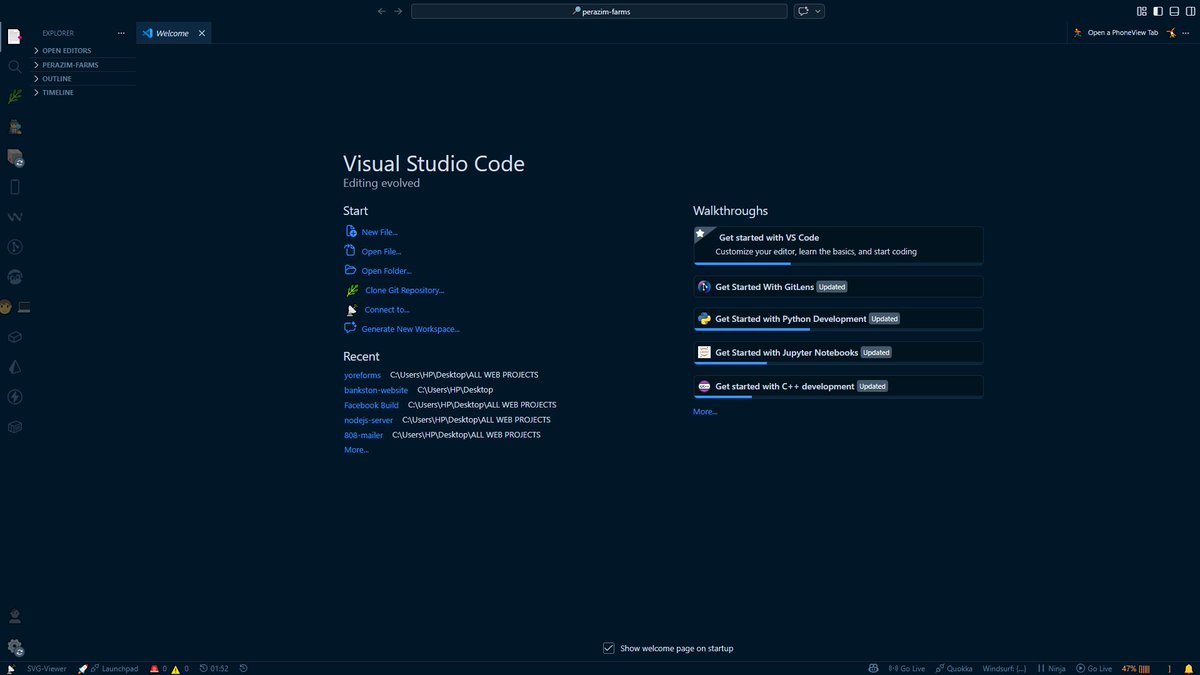Toggle bottom Panel visibility
The width and height of the screenshot is (1200, 675).
point(1175,11)
